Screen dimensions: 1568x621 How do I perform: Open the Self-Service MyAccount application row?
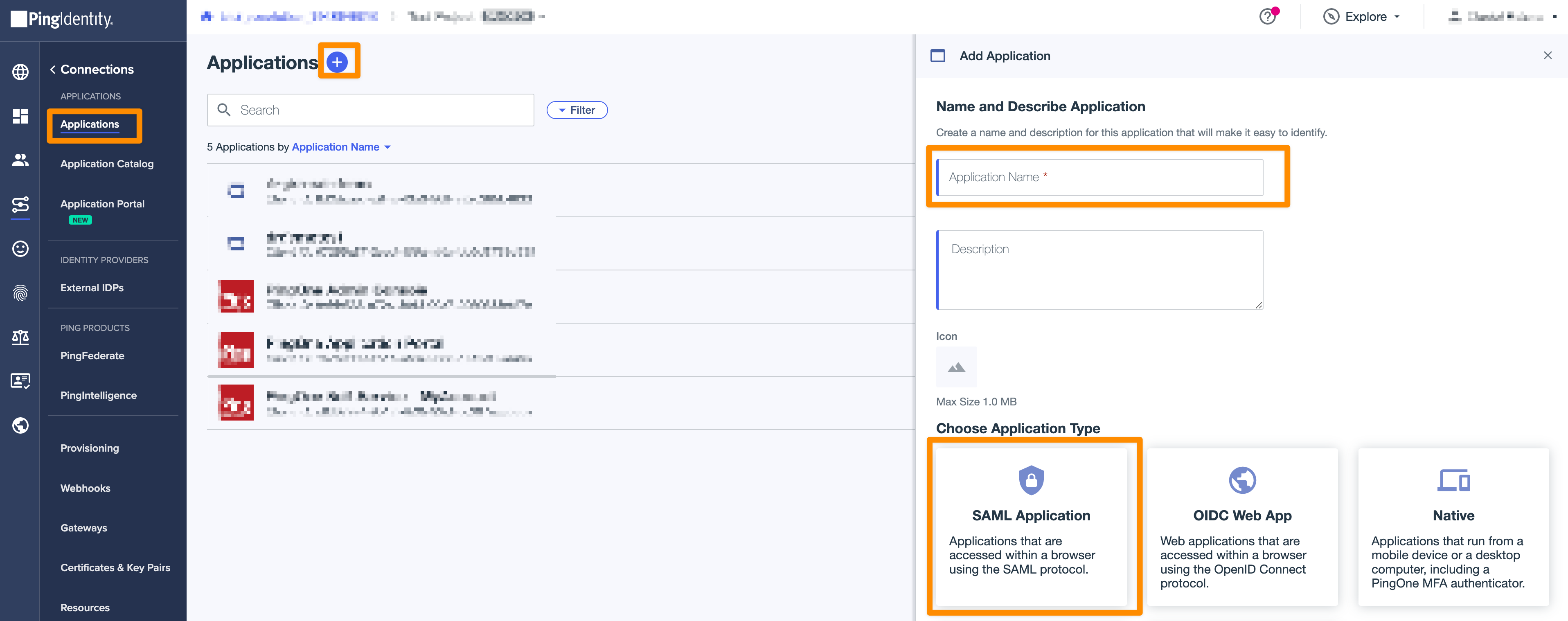click(x=560, y=403)
